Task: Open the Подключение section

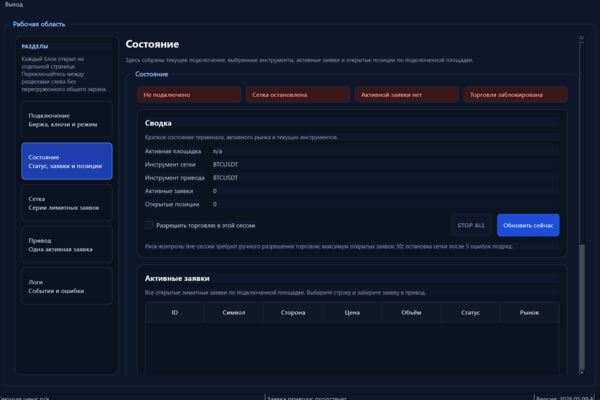Action: coord(67,120)
